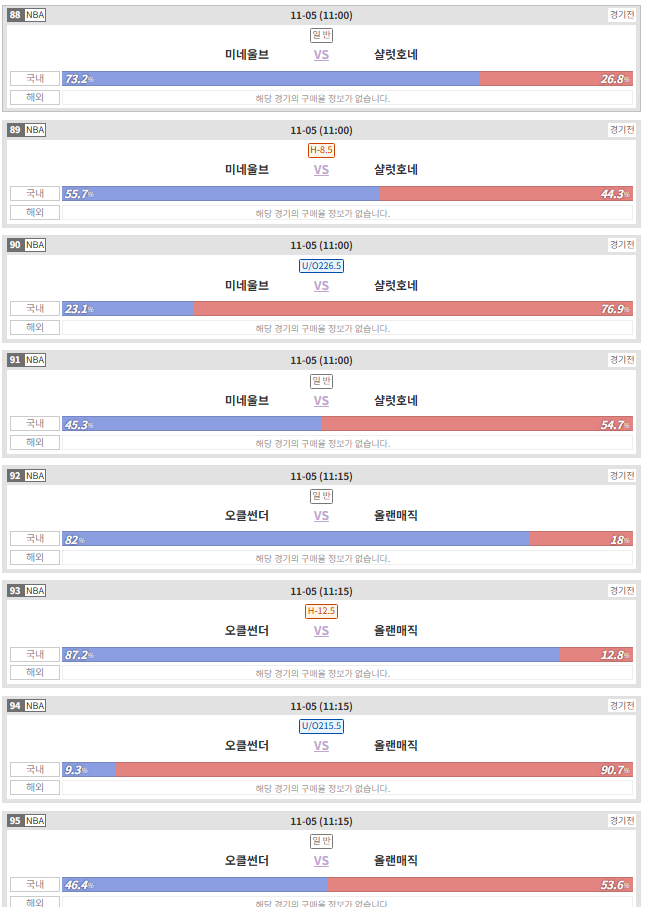Click the 경기전 status of game 91
Screen dimensions: 647x907
pos(622,360)
